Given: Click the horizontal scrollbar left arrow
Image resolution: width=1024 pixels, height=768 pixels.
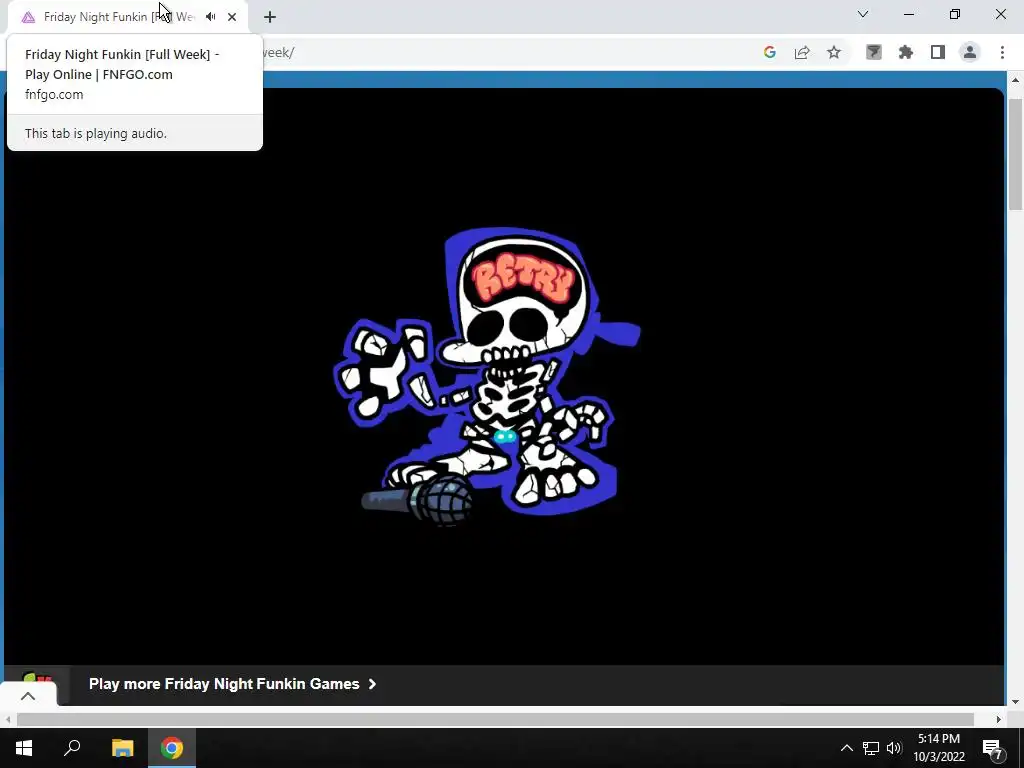Looking at the screenshot, I should click(8, 719).
